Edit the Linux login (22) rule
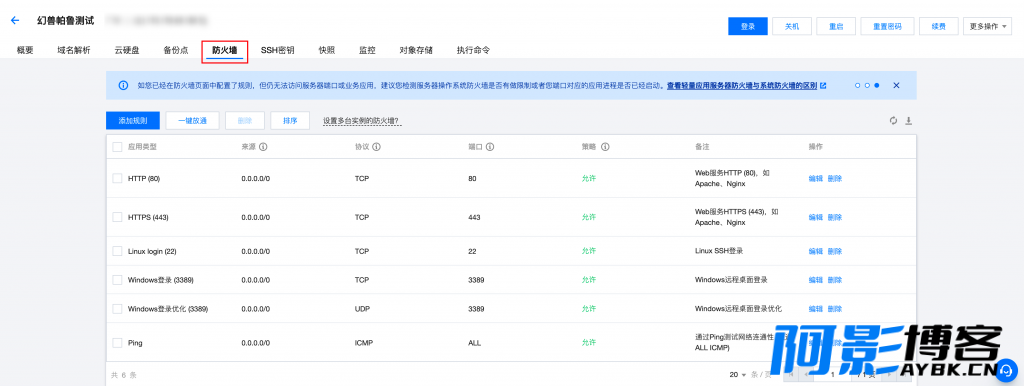1024x386 pixels. tap(816, 251)
